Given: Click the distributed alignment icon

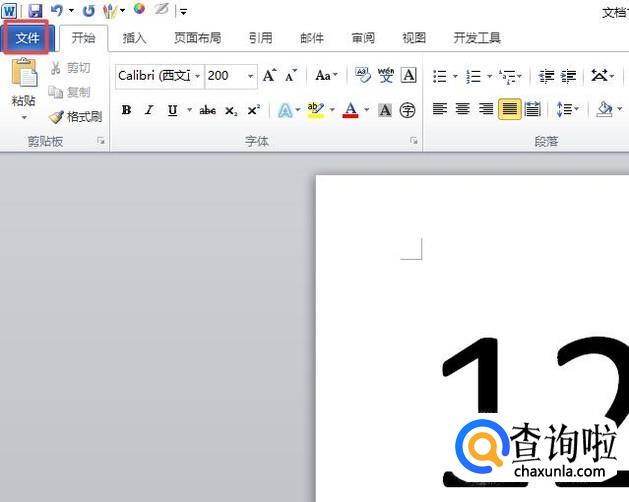Looking at the screenshot, I should click(x=532, y=109).
